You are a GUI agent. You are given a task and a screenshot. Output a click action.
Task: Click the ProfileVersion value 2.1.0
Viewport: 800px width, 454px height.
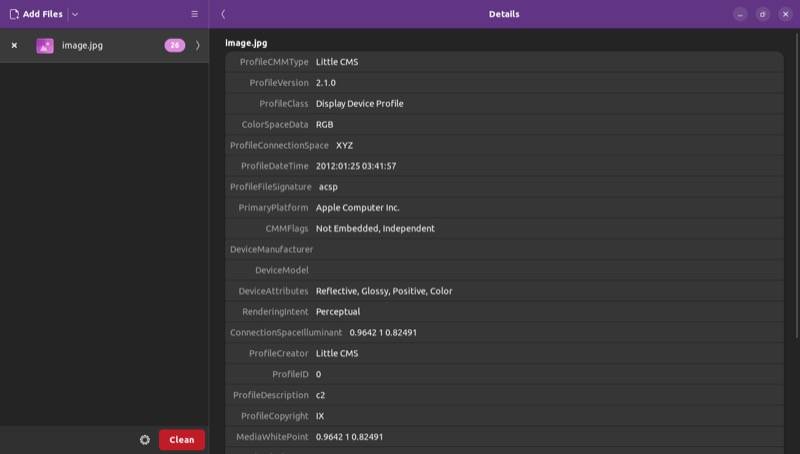326,83
